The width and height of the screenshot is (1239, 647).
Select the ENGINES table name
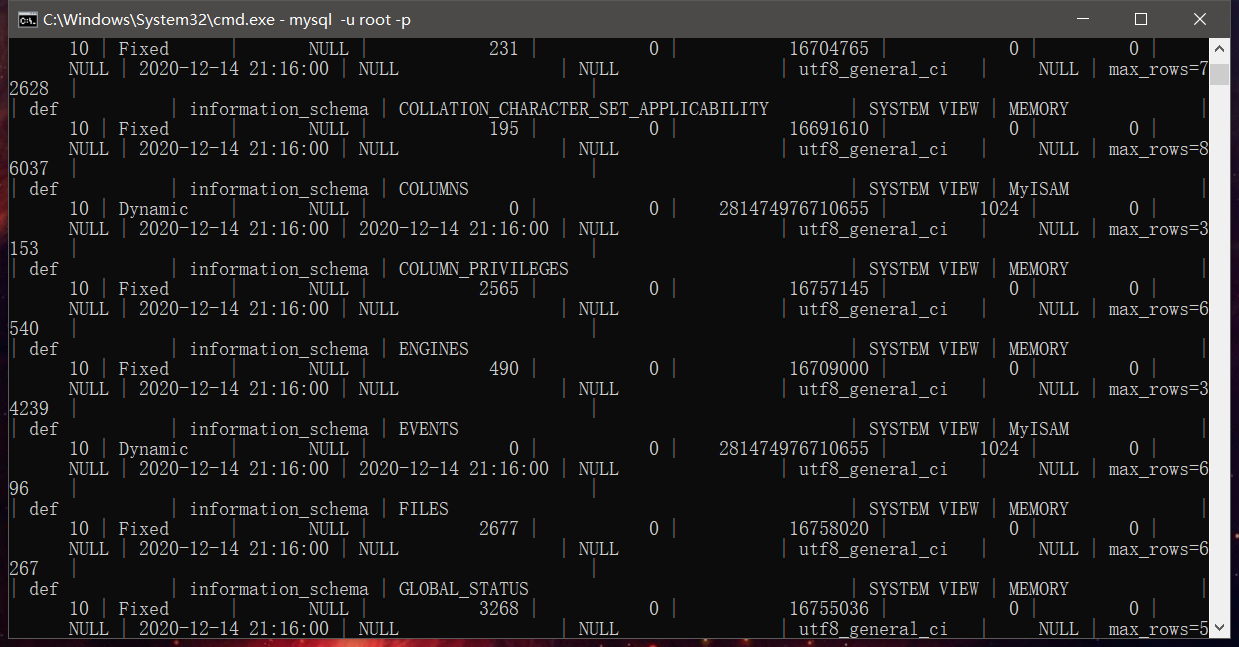point(434,349)
